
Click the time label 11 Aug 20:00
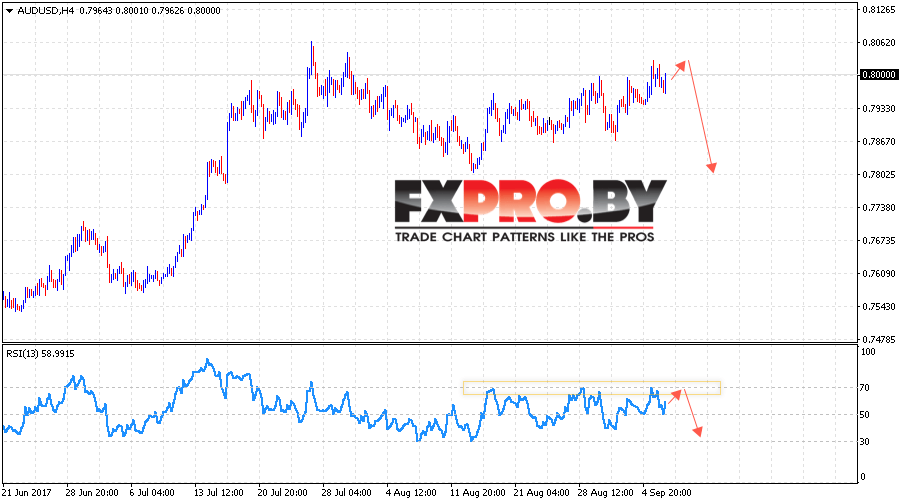pos(478,493)
